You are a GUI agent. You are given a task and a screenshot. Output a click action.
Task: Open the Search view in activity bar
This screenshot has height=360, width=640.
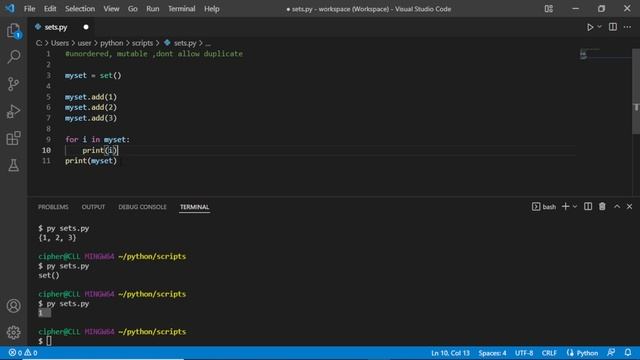(13, 56)
